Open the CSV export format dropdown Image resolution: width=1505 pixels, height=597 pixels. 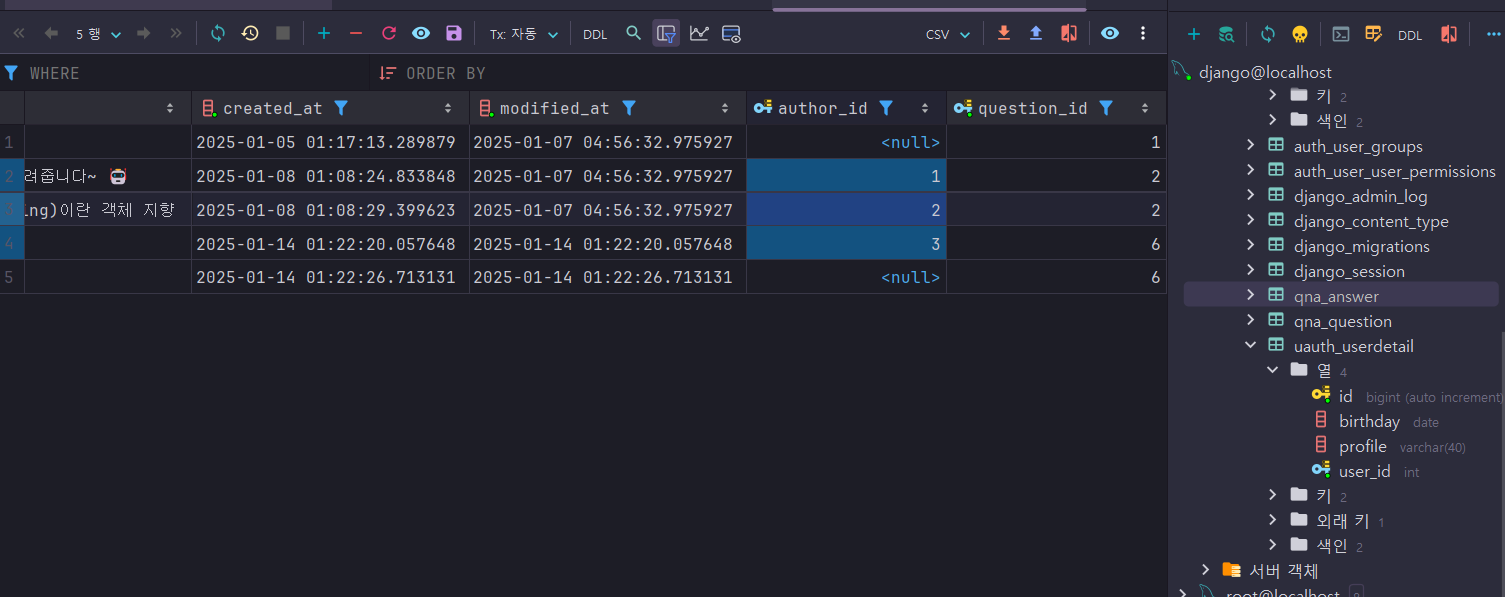coord(948,34)
